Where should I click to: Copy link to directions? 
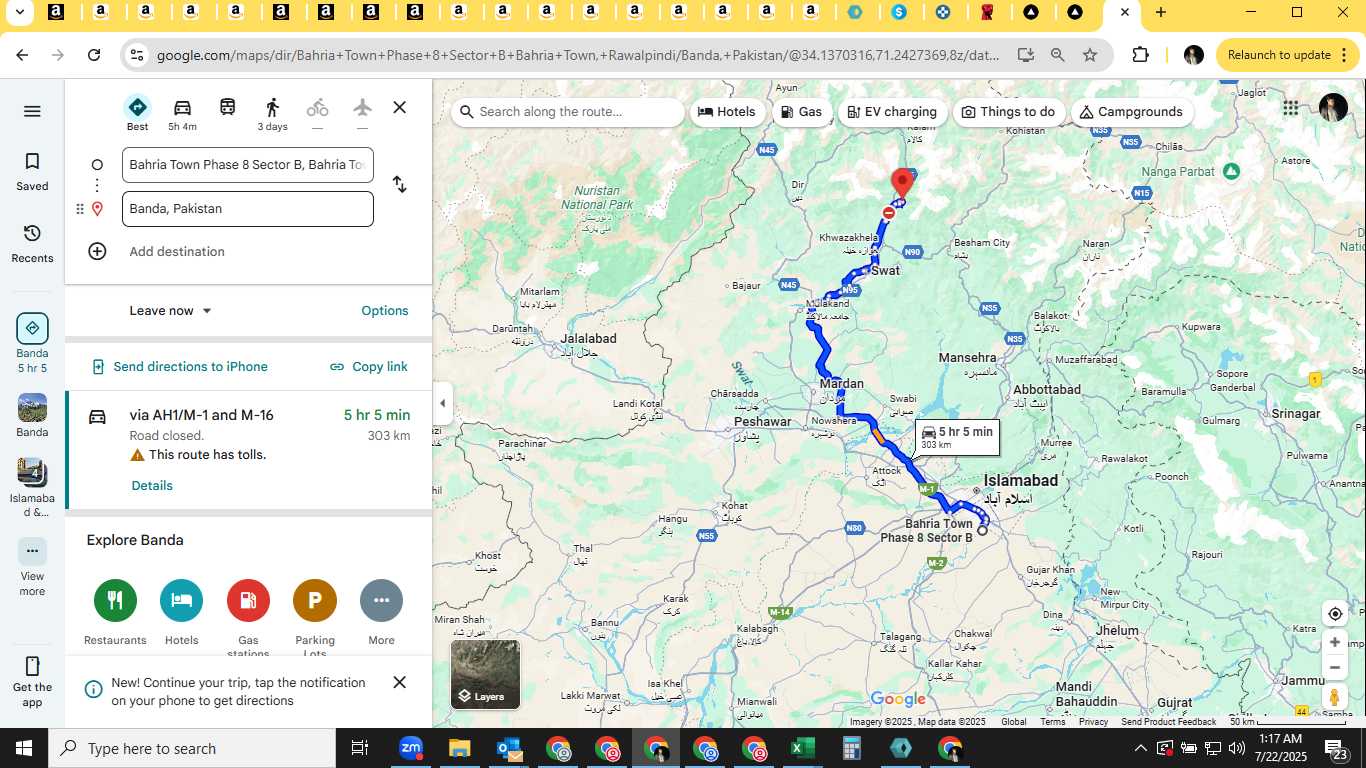369,367
